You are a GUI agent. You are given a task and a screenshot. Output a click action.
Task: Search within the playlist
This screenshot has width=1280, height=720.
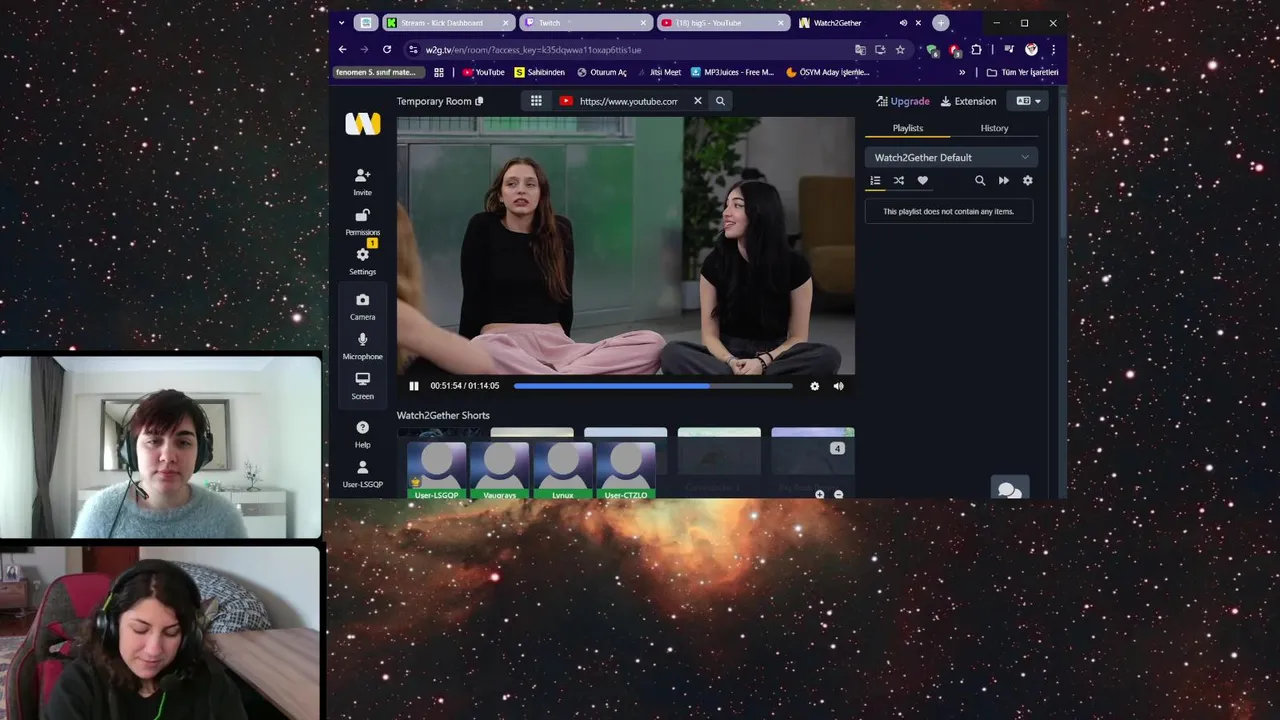click(980, 181)
